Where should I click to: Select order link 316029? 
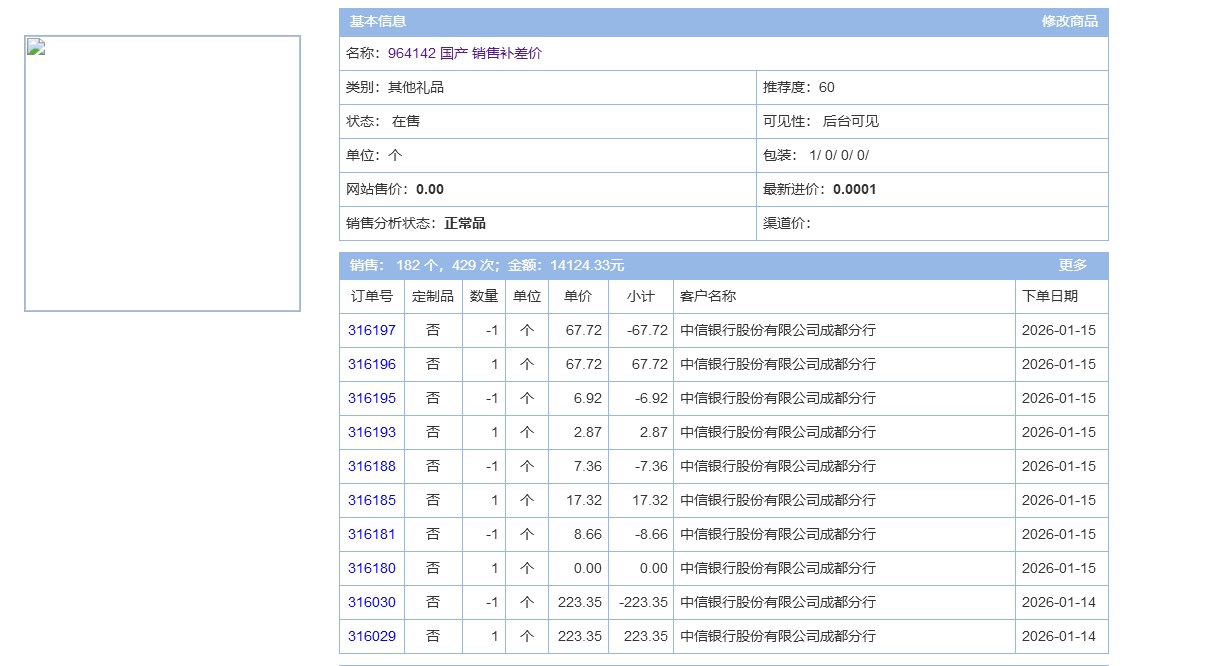coord(371,637)
